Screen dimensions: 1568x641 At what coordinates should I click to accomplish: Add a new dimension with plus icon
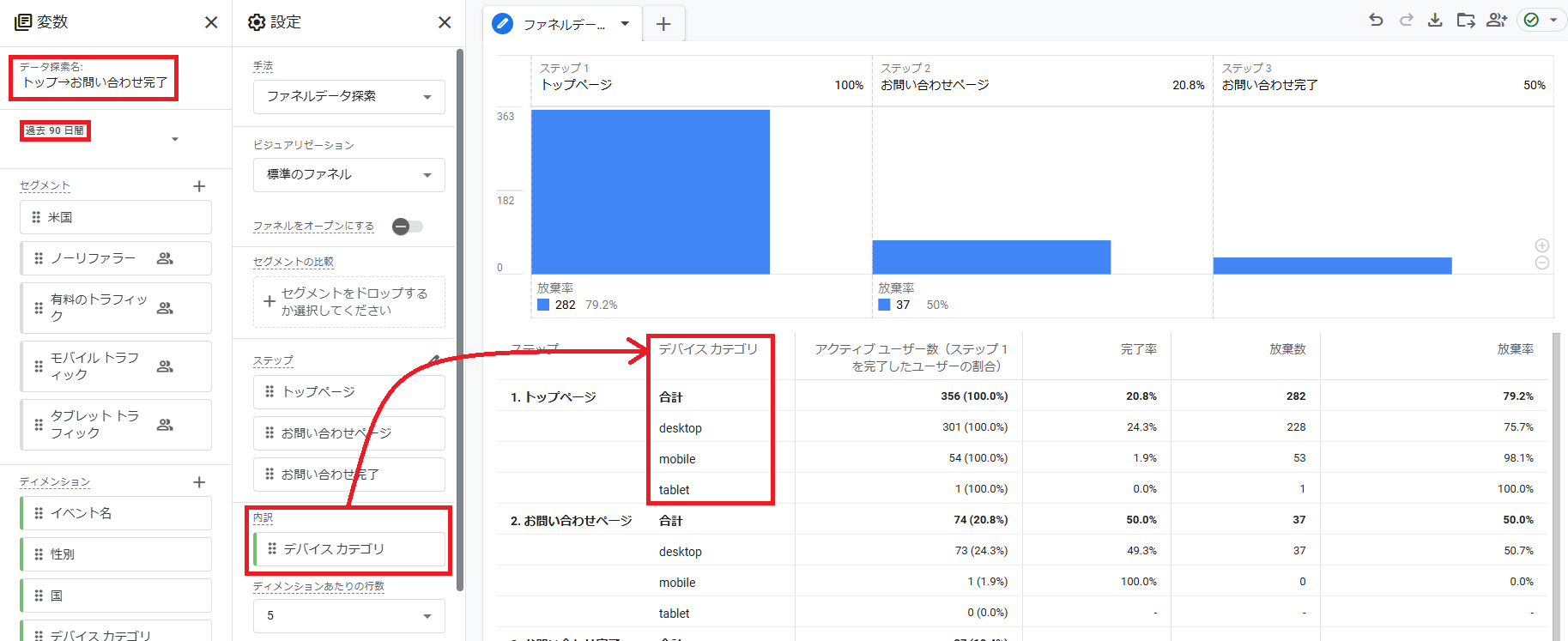(199, 482)
